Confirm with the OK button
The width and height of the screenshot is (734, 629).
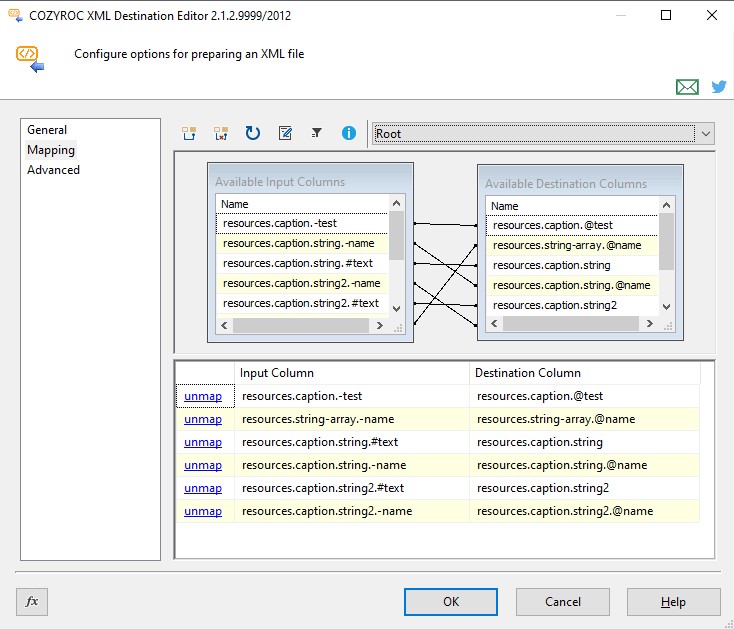tap(451, 602)
